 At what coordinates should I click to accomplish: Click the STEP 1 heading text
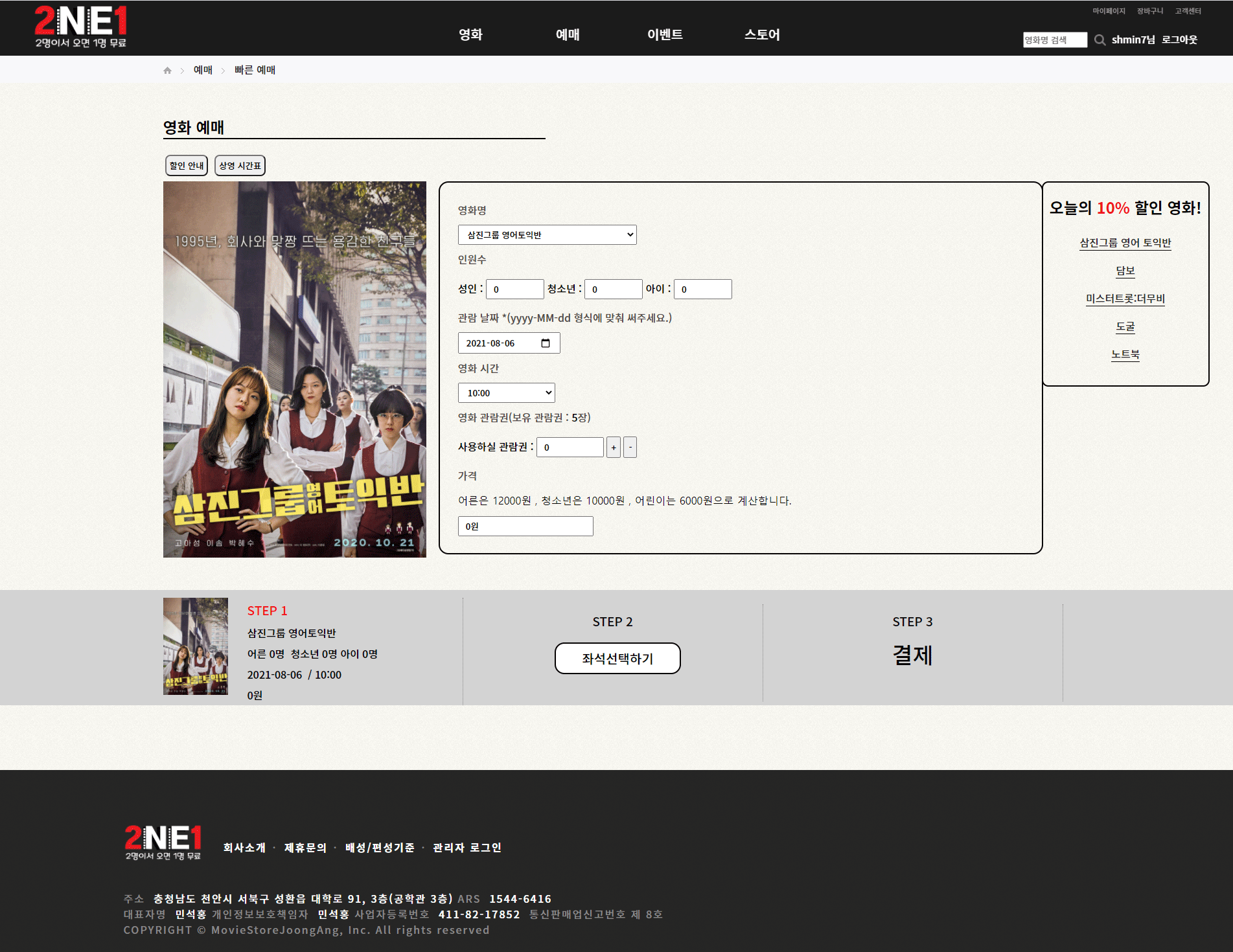(267, 611)
